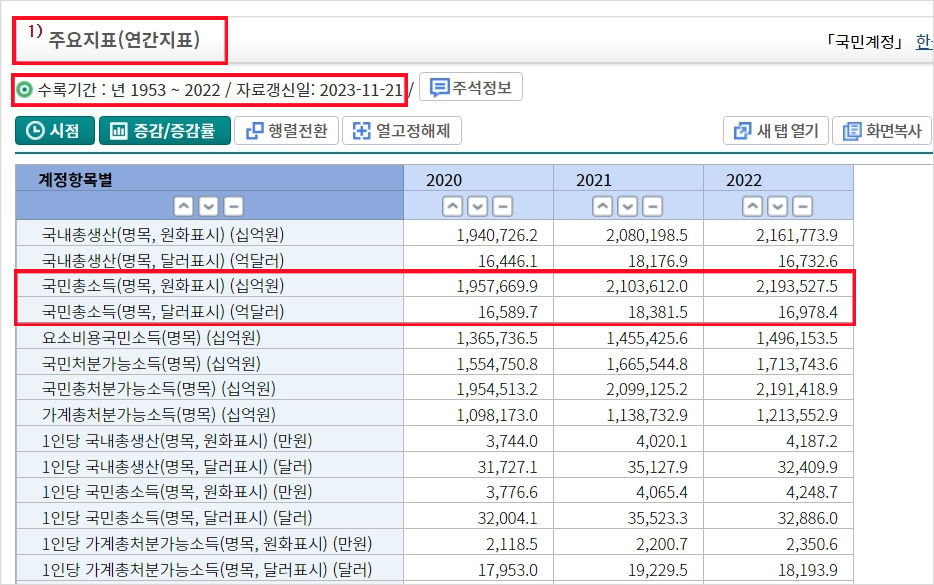The image size is (934, 585).
Task: Open the 증감/증감률 change-rate option
Action: click(165, 130)
